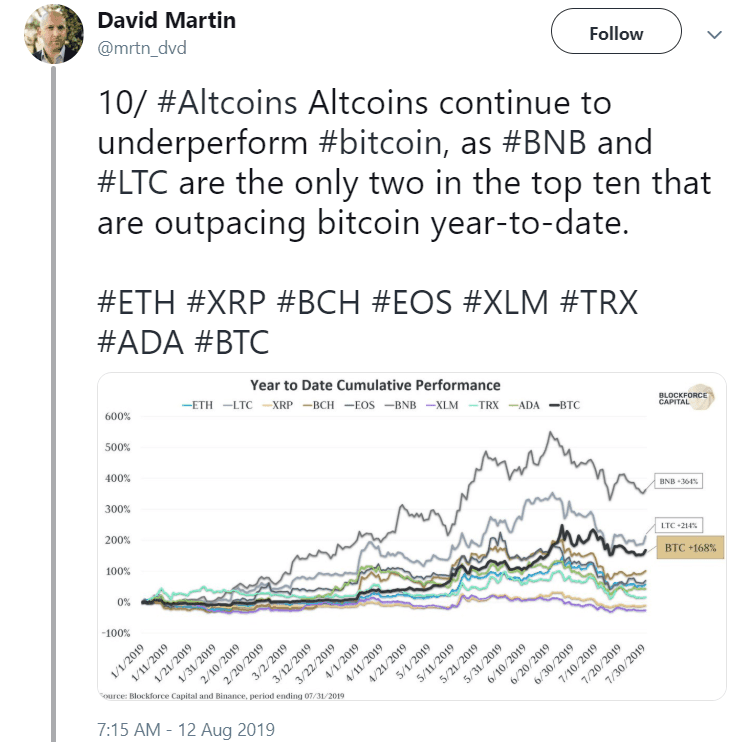
Task: Open the tweet options chevron menu
Action: point(714,34)
